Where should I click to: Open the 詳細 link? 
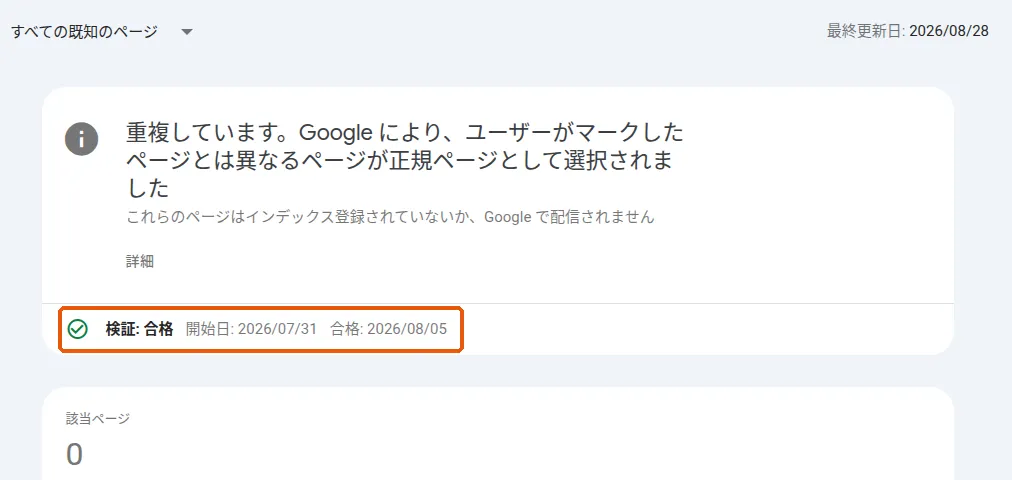[x=139, y=261]
